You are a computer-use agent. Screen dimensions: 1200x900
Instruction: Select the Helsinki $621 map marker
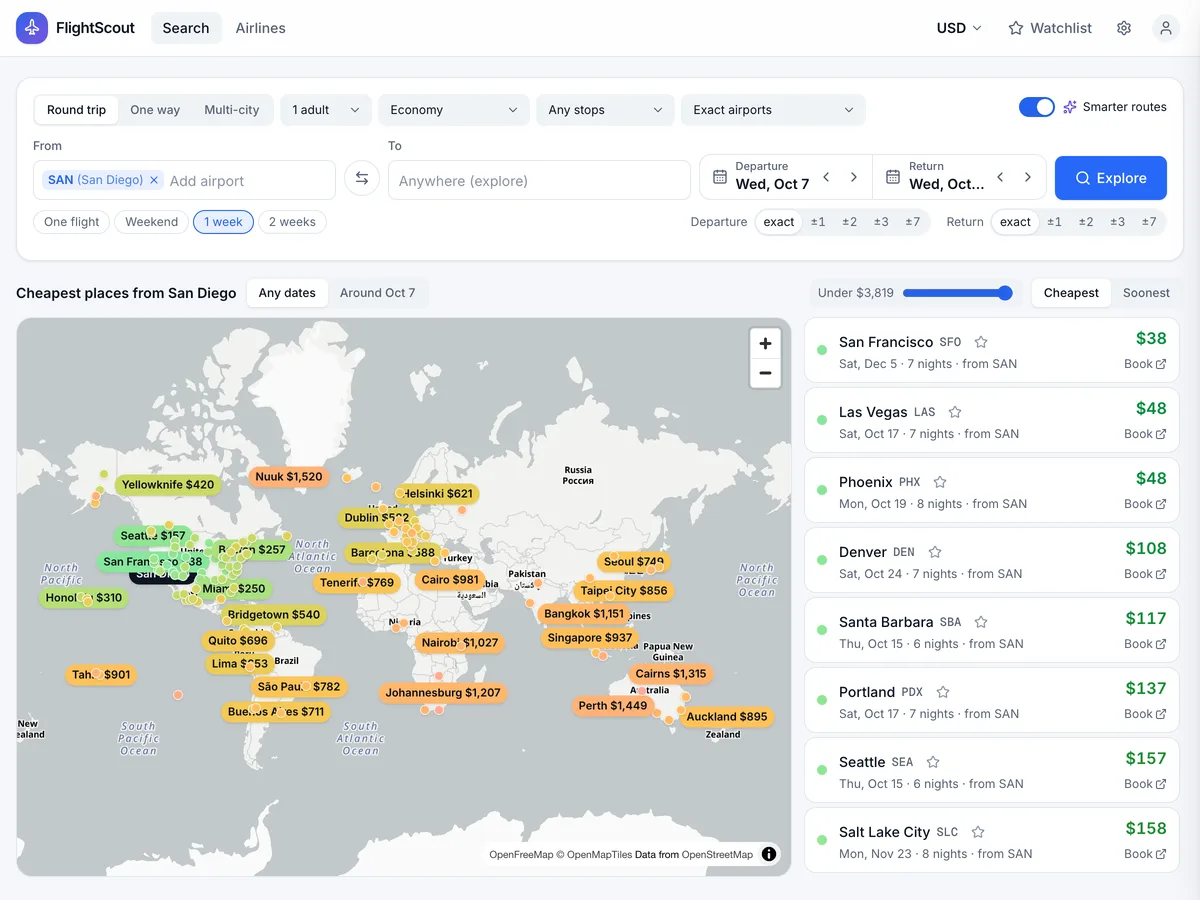(x=437, y=493)
